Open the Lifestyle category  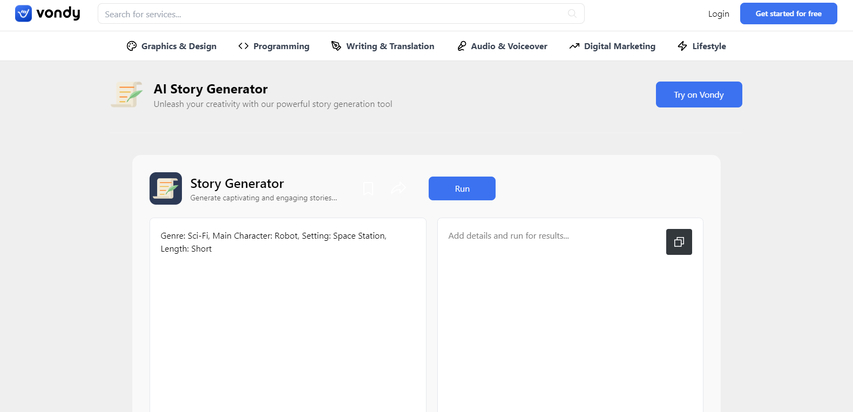tap(702, 46)
